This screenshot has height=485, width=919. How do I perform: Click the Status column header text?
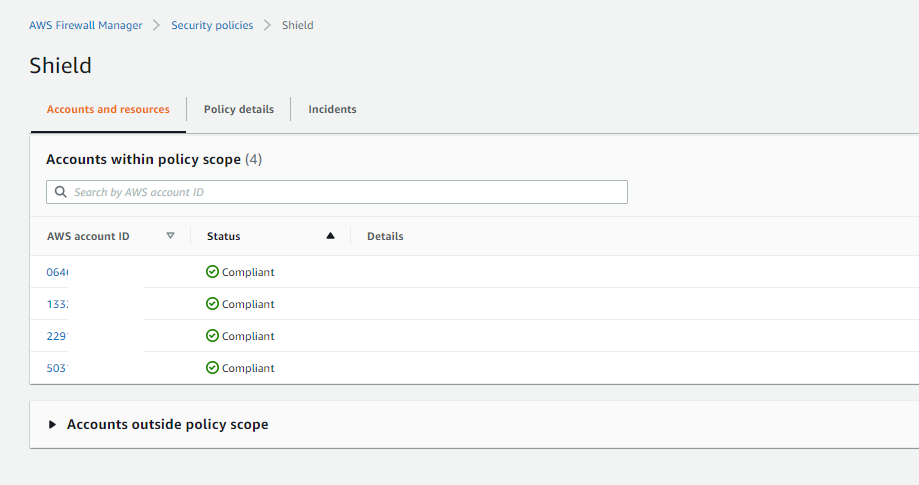[223, 237]
